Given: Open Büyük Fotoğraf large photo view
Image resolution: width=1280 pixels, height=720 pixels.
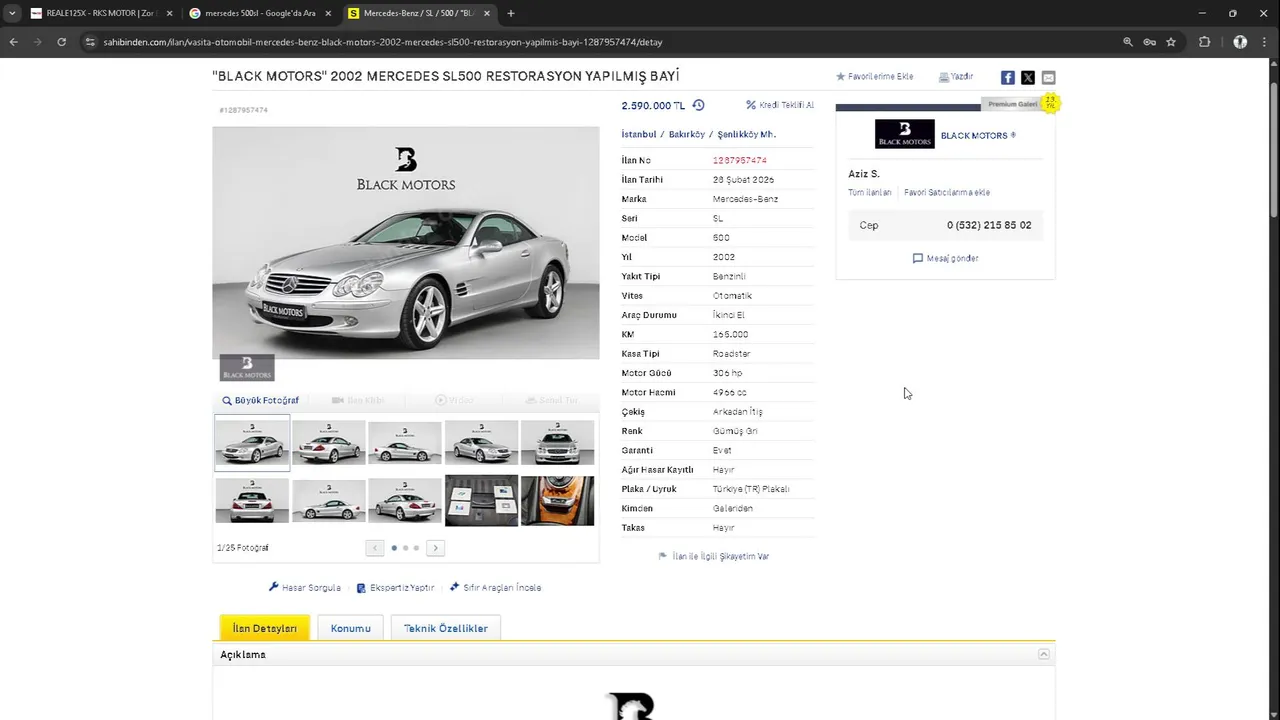Looking at the screenshot, I should [261, 400].
